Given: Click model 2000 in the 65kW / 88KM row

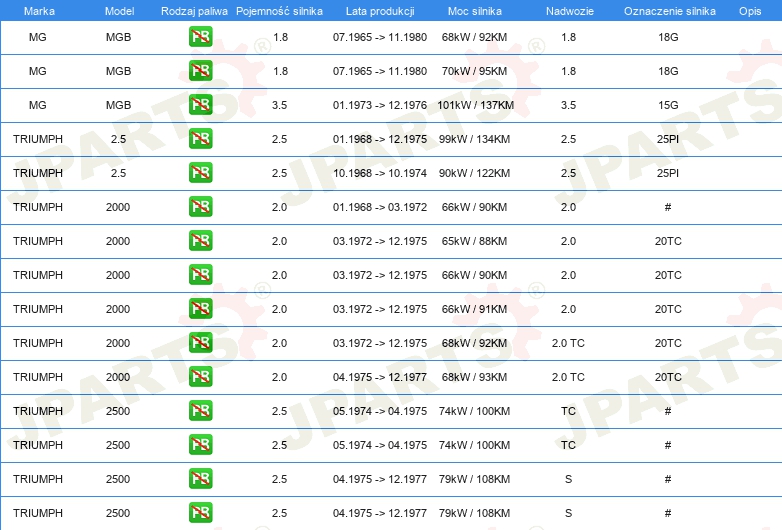Looking at the screenshot, I should (x=118, y=241).
